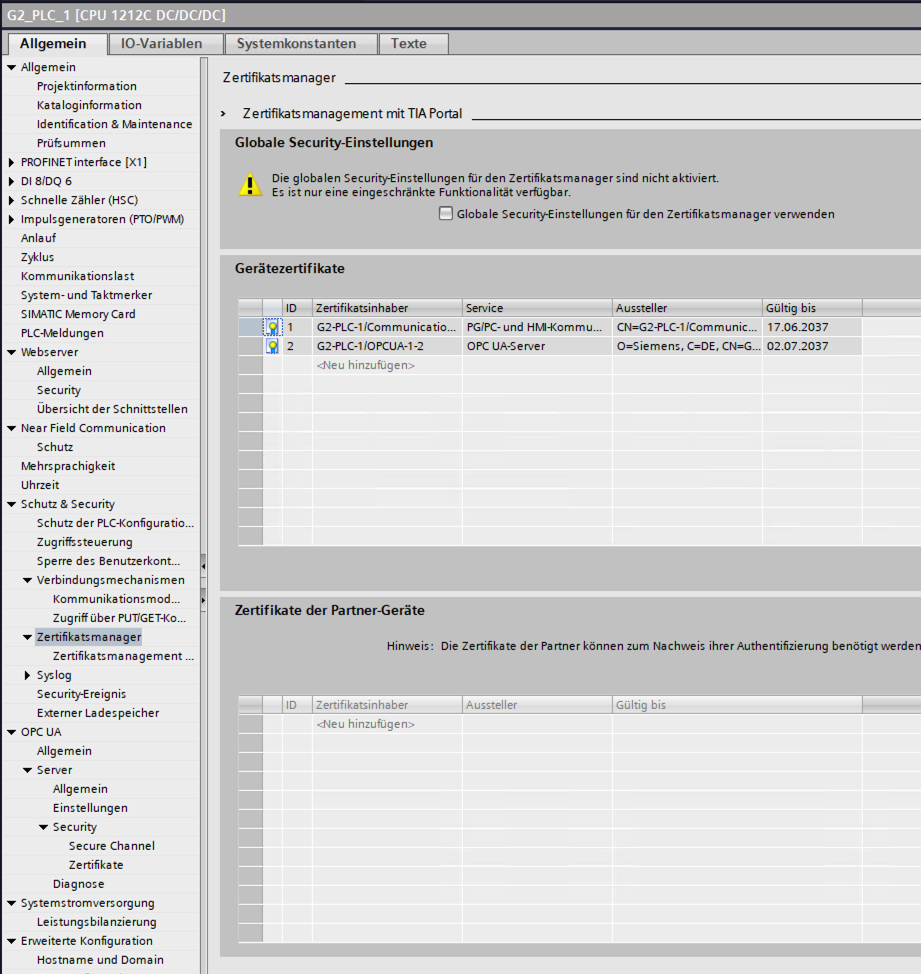Image resolution: width=921 pixels, height=974 pixels.
Task: Click validity date 17.06.2037
Action: click(812, 327)
